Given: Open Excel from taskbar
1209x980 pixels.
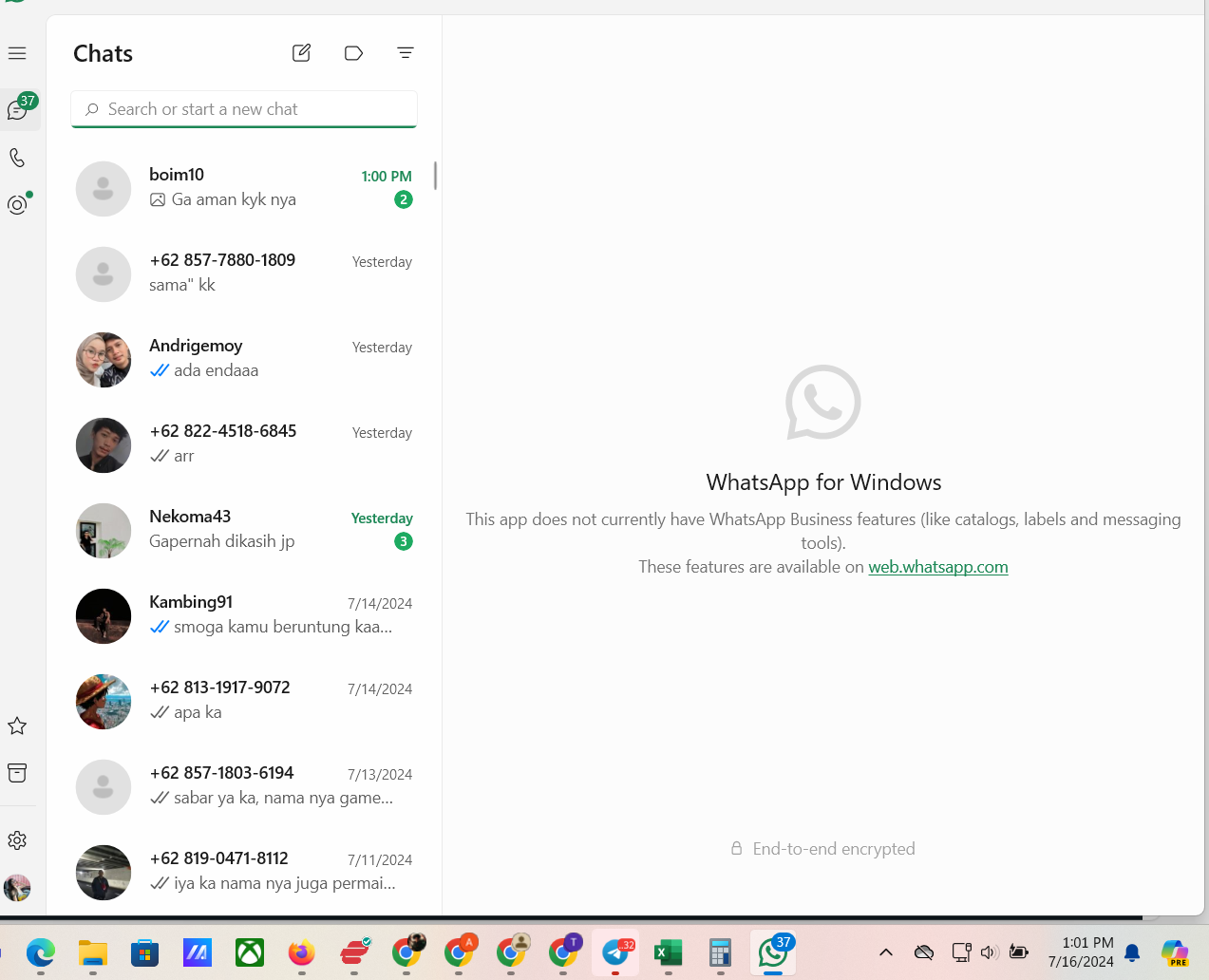Looking at the screenshot, I should click(x=669, y=952).
